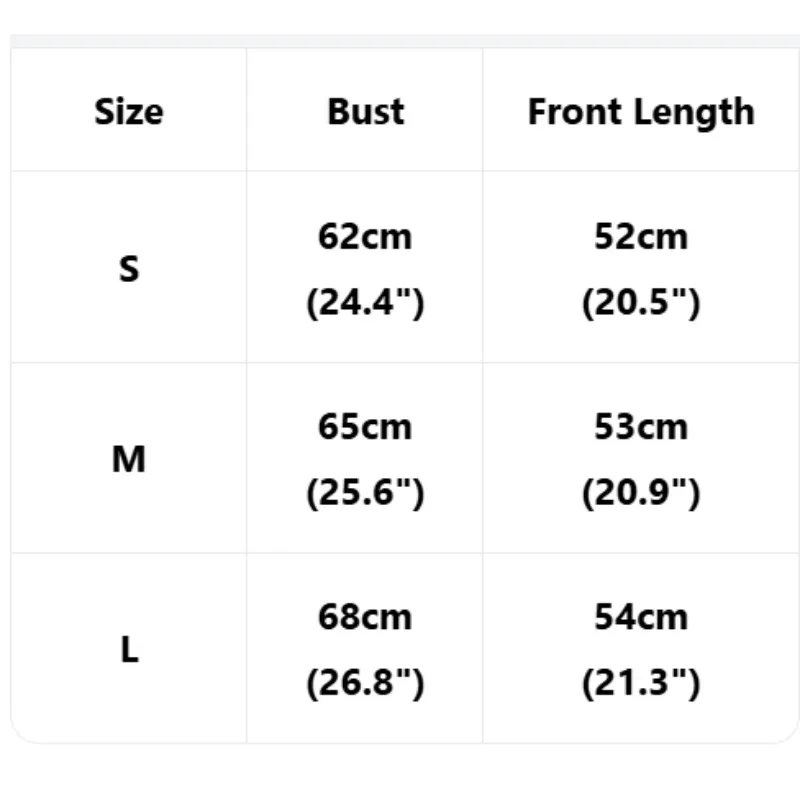Viewport: 800px width, 800px height.
Task: Select the S size cell
Action: (129, 269)
